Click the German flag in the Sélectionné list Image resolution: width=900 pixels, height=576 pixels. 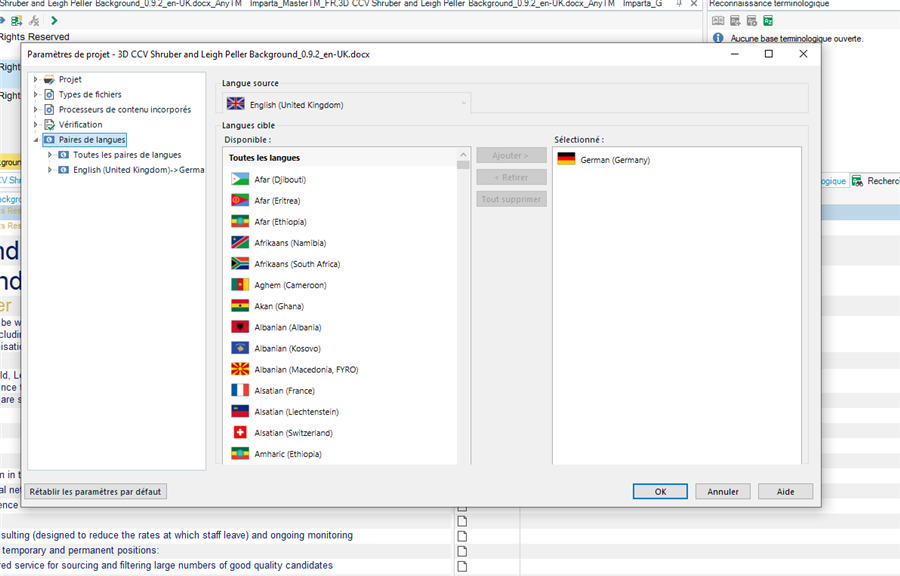[566, 159]
